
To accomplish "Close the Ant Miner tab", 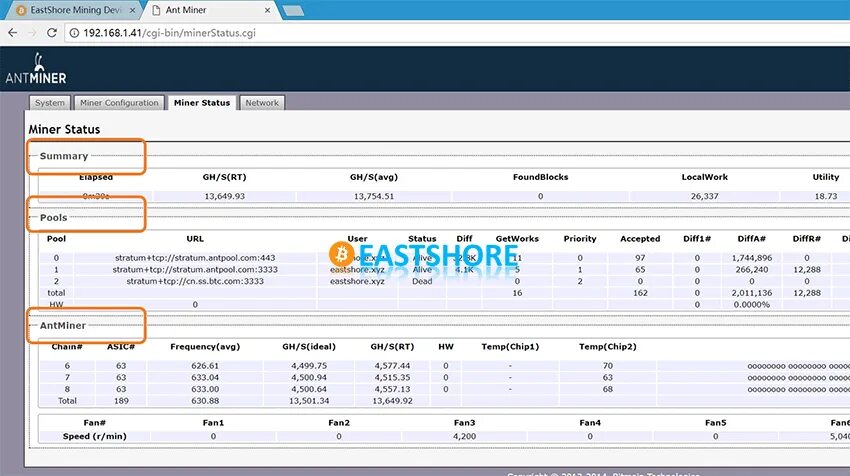I will tap(267, 10).
